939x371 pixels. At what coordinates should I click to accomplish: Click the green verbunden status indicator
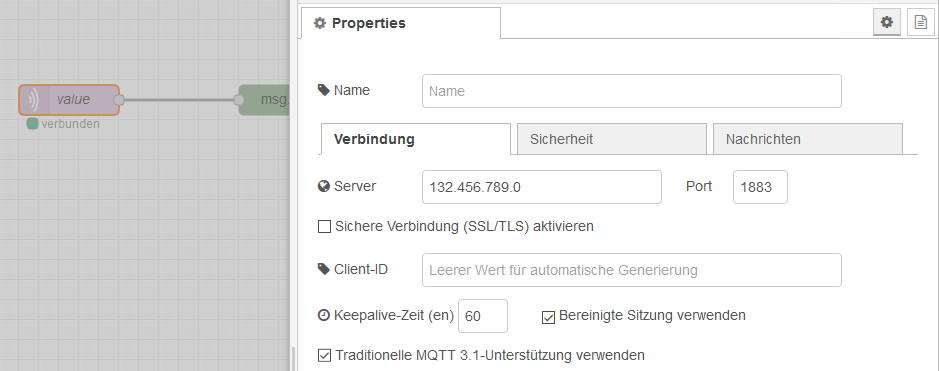32,124
